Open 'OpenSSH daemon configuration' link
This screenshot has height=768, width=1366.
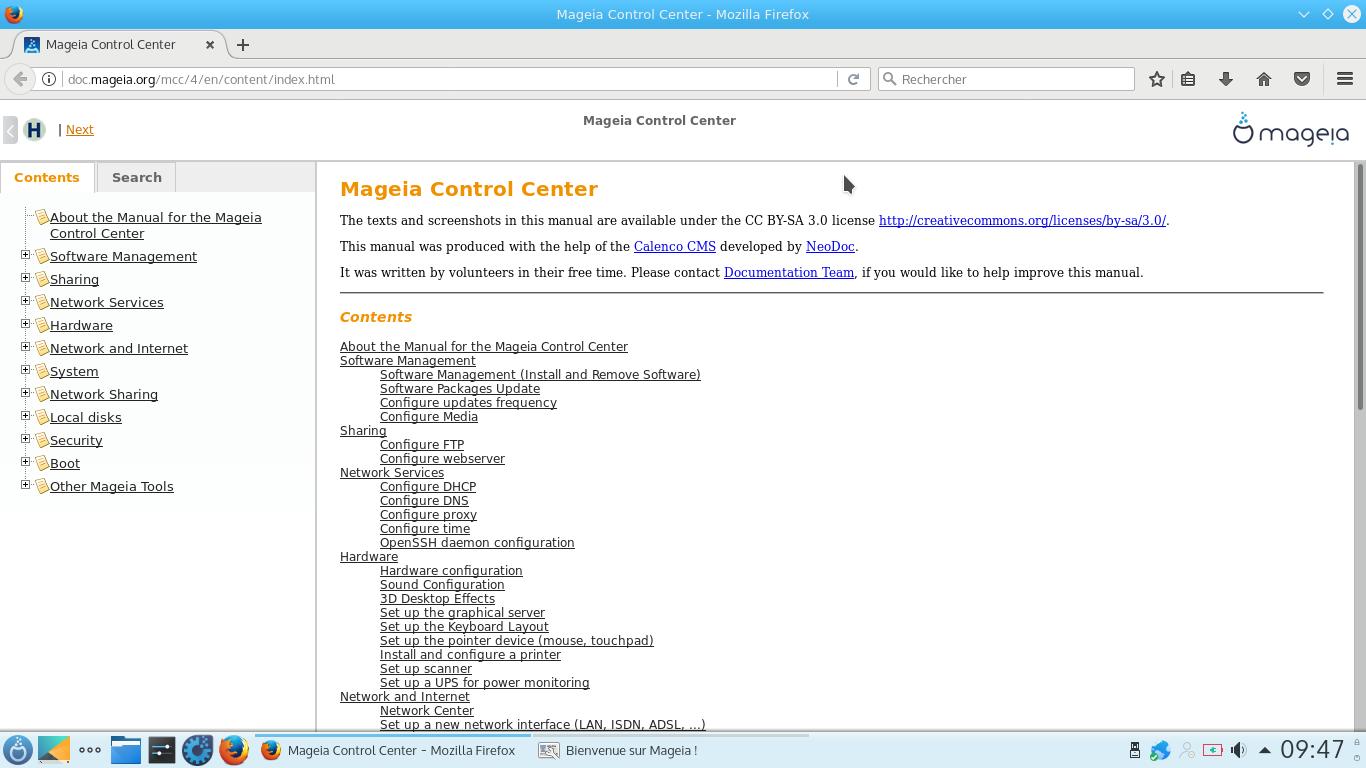(477, 542)
